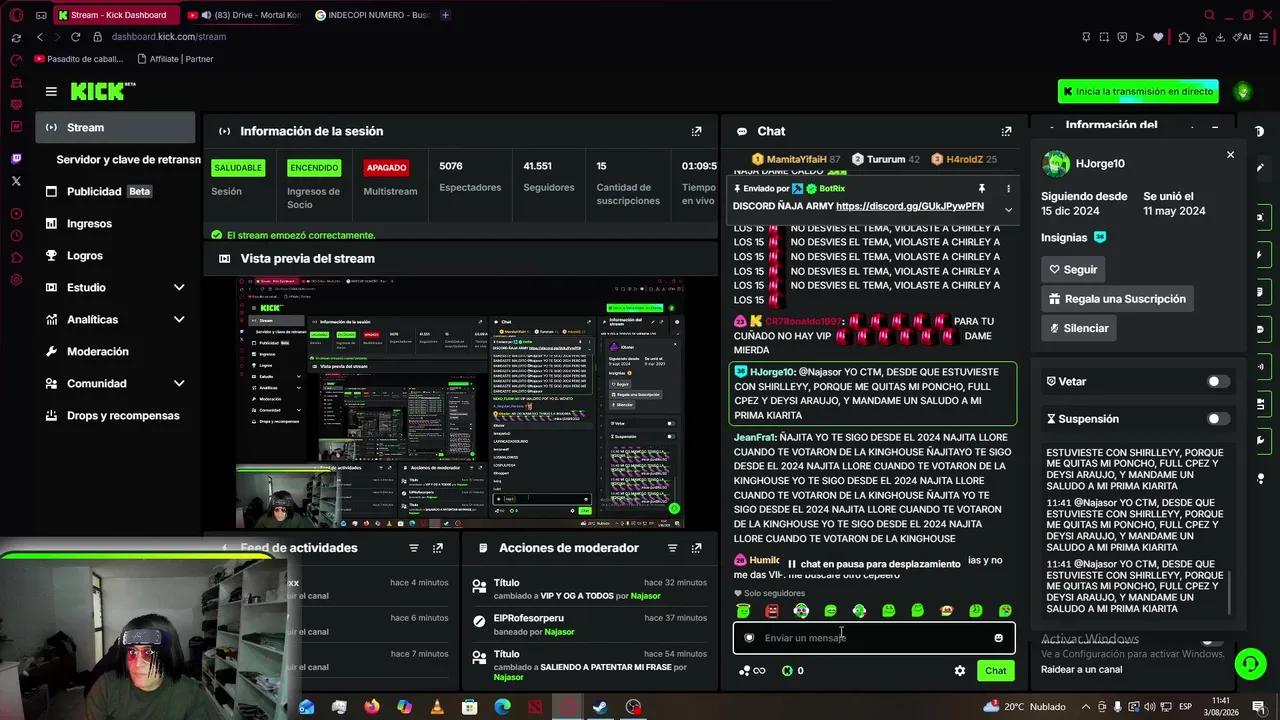1280x720 pixels.
Task: Click the Seguir button for HJorge10
Action: (1073, 269)
